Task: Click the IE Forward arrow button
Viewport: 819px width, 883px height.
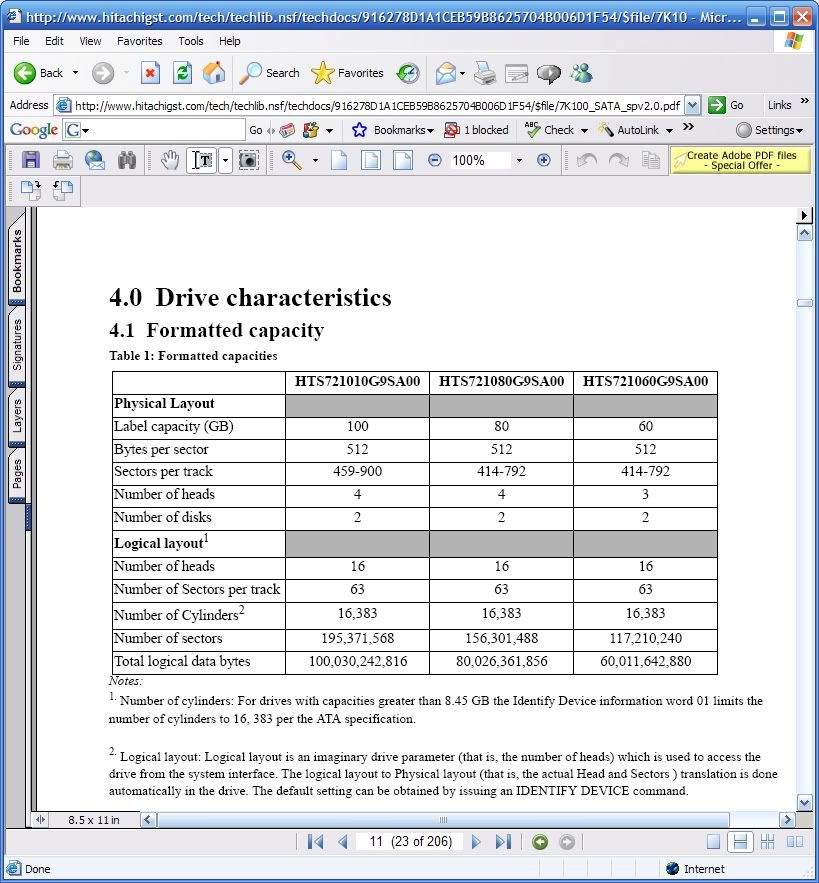Action: pyautogui.click(x=103, y=73)
